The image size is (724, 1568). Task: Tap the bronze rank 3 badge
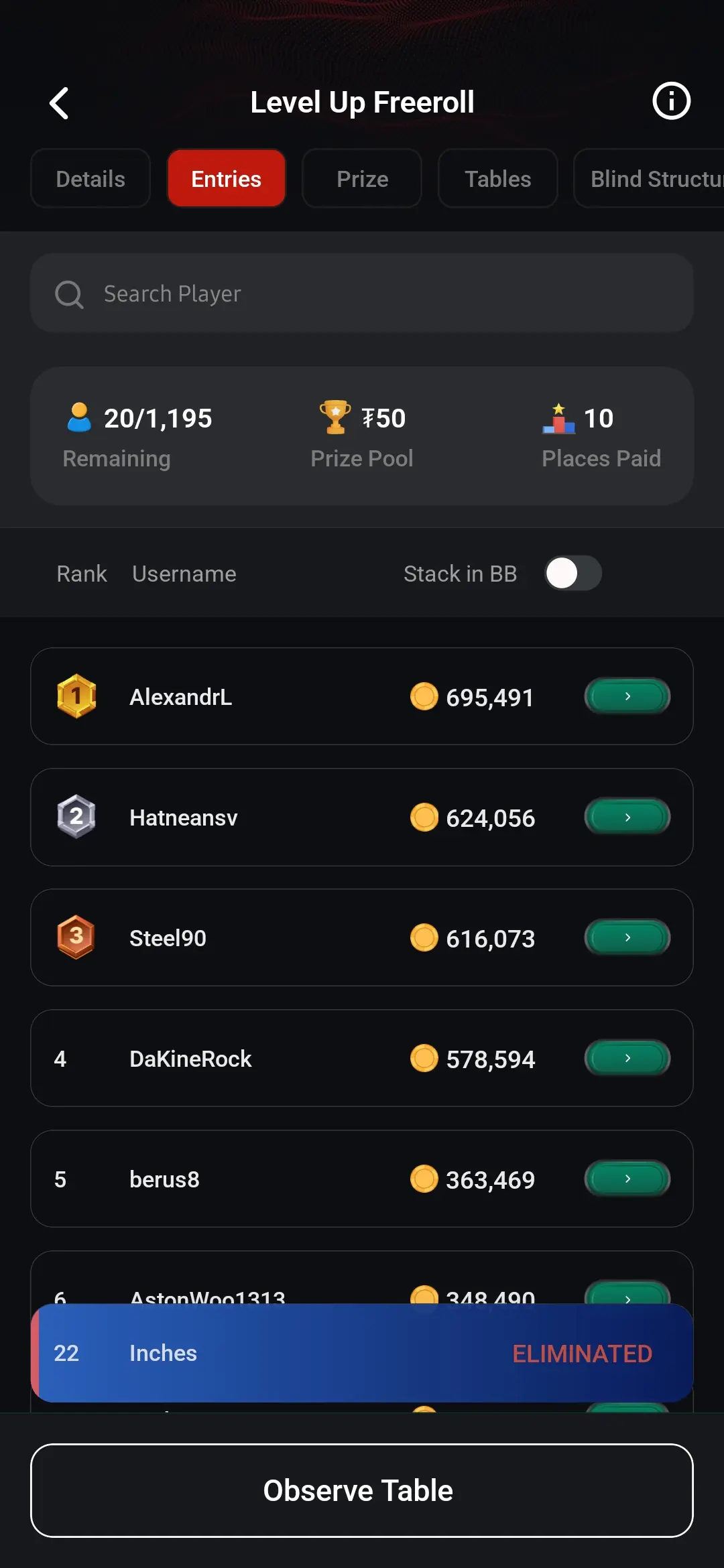click(76, 937)
